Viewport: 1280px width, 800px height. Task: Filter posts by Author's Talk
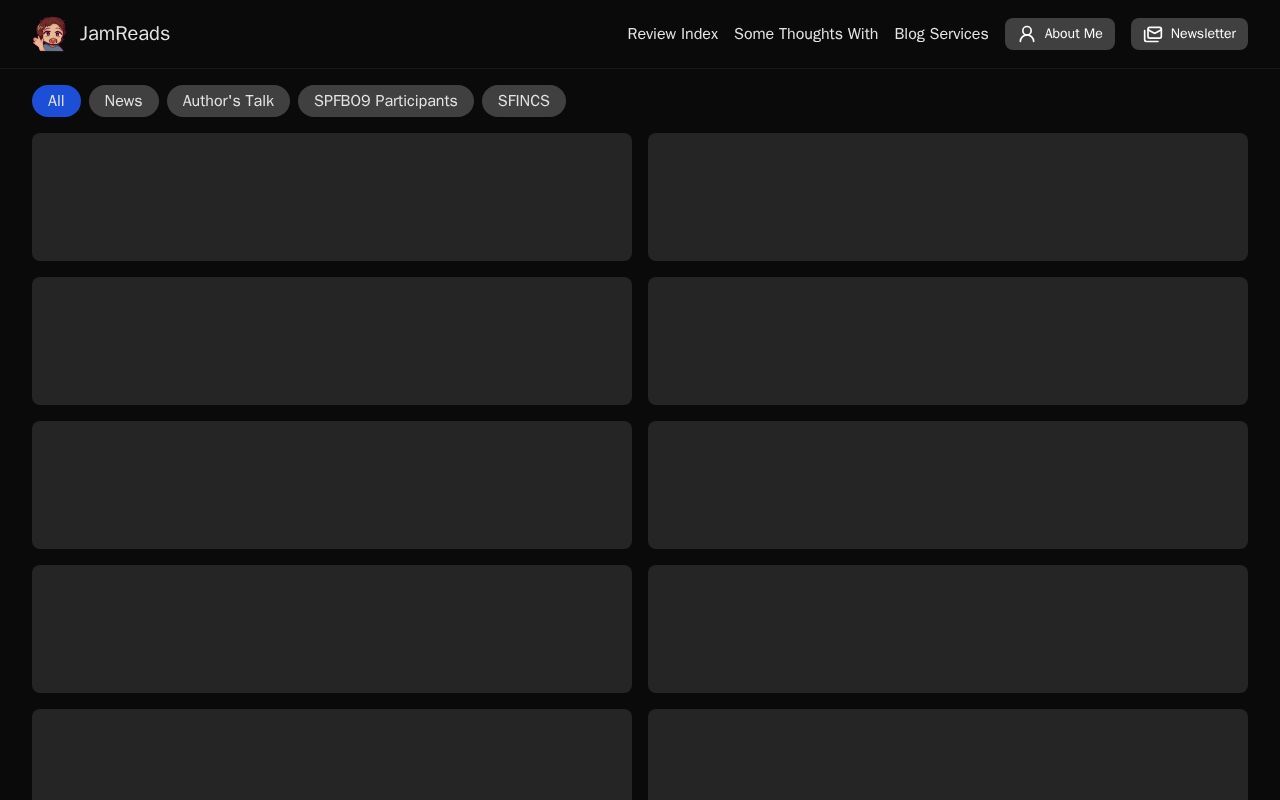228,101
